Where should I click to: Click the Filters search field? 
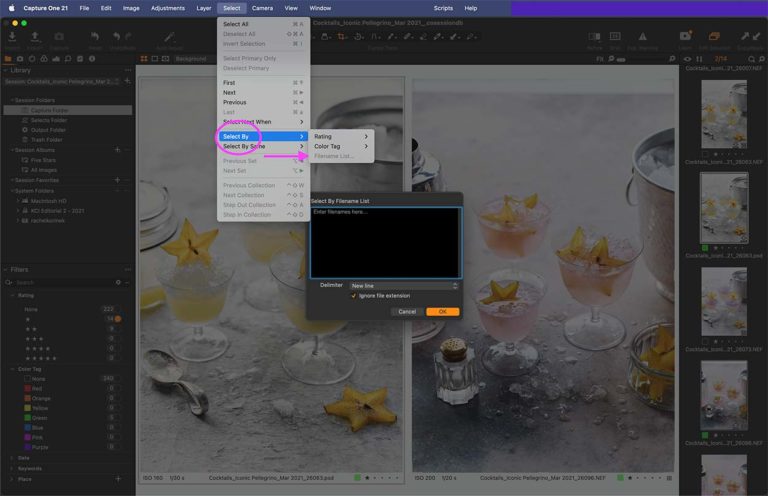(64, 283)
